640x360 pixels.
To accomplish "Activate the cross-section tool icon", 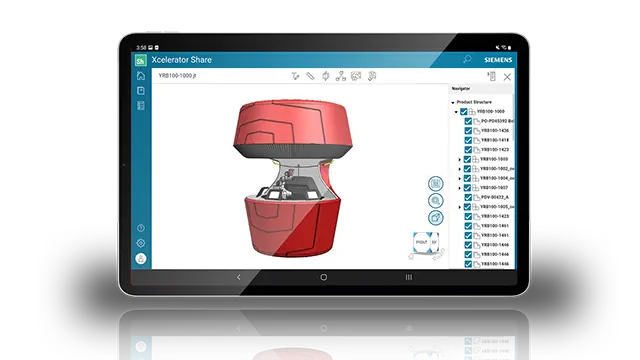I will tap(325, 76).
